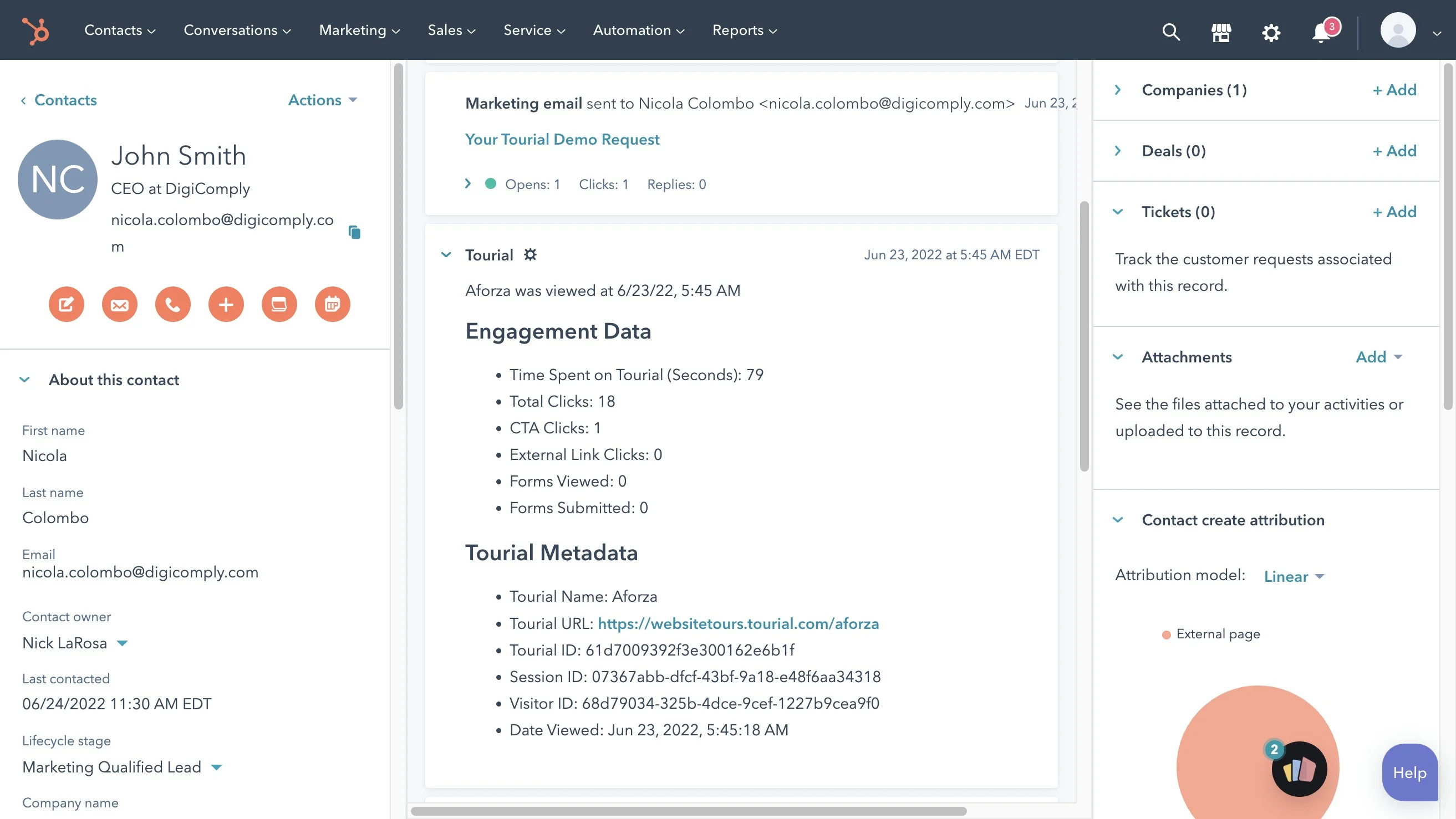Click the attribution pie chart circle
This screenshot has width=1456, height=819.
click(x=1258, y=753)
